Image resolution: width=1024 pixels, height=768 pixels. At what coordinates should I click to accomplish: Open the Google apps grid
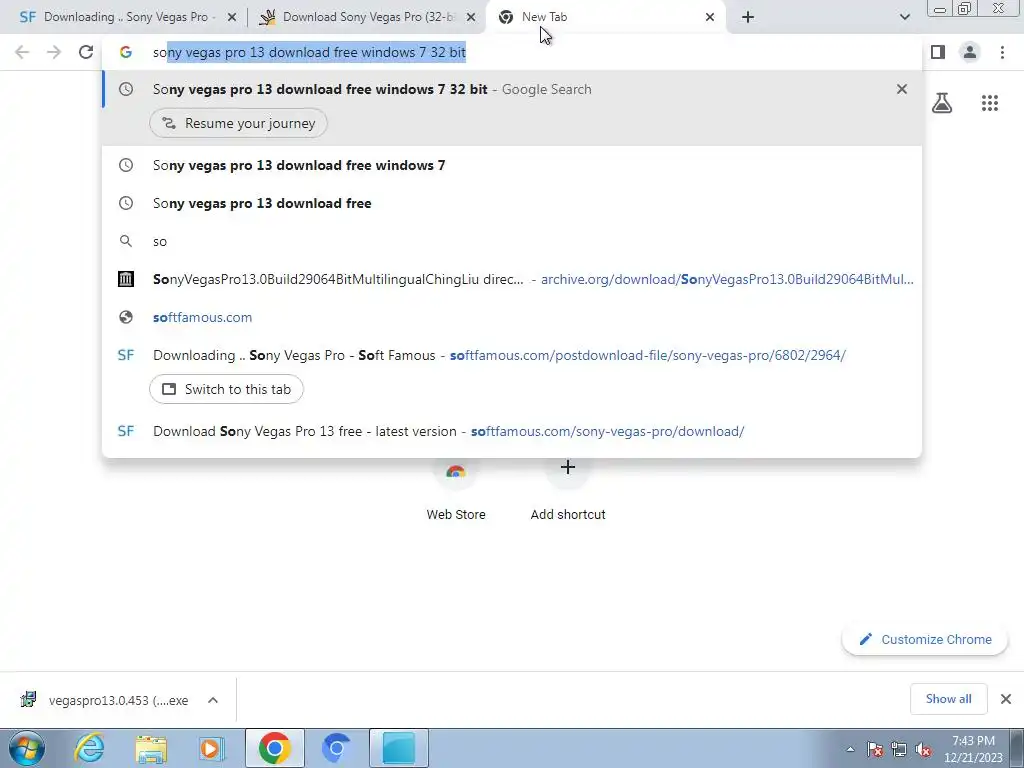click(x=990, y=103)
